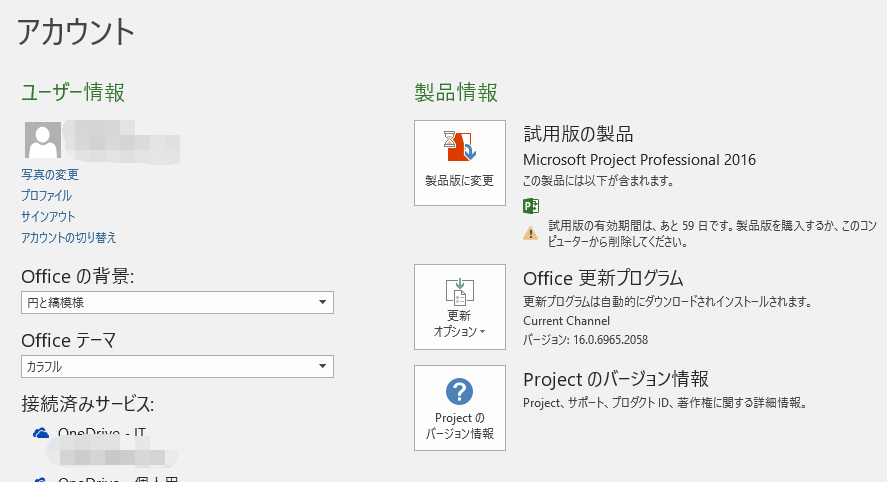Click the Office 更新プログラム heading
887x482 pixels.
(x=603, y=278)
